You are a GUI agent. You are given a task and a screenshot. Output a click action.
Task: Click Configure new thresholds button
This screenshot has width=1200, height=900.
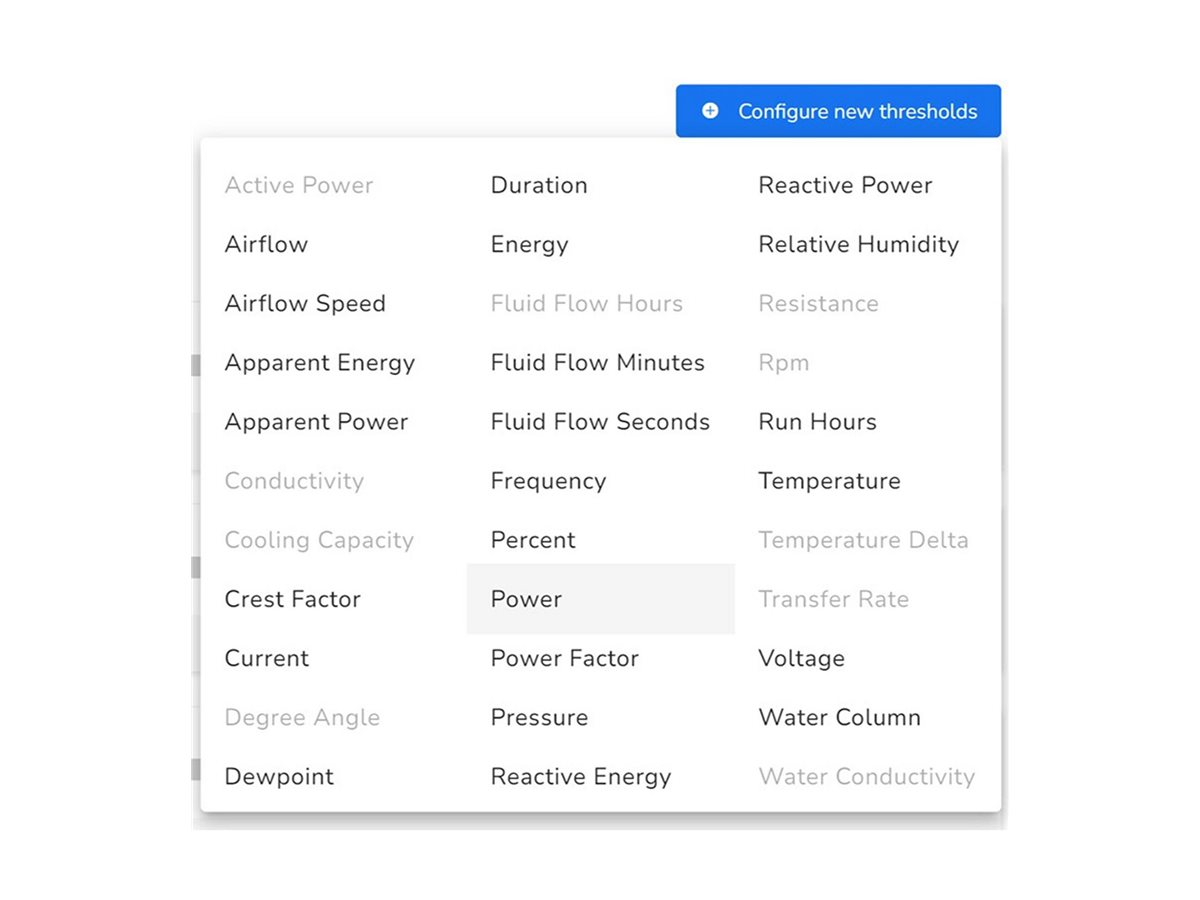[838, 111]
